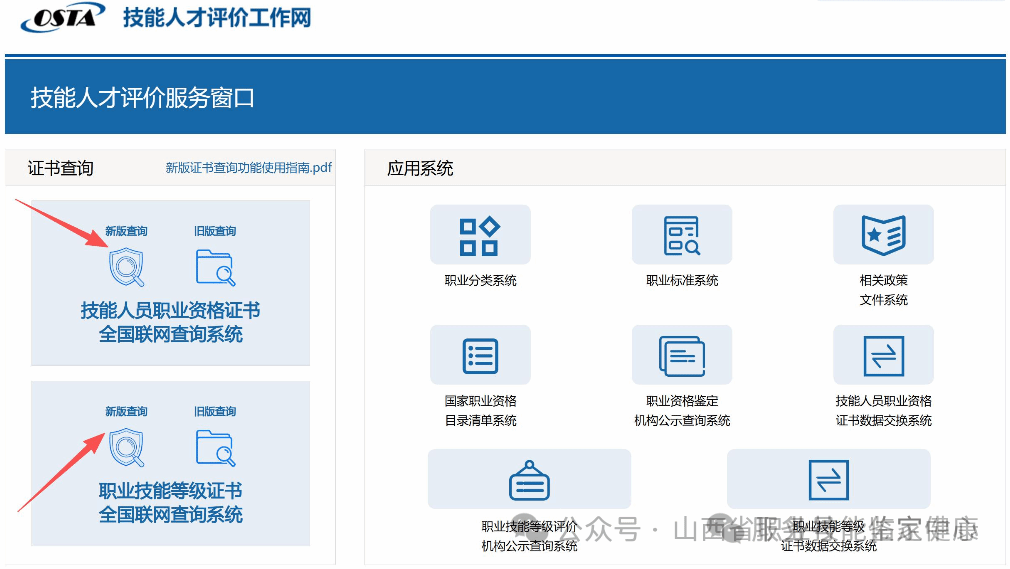Click 新版查询 shield icon for 职业资格证书
This screenshot has height=569, width=1010.
click(126, 267)
